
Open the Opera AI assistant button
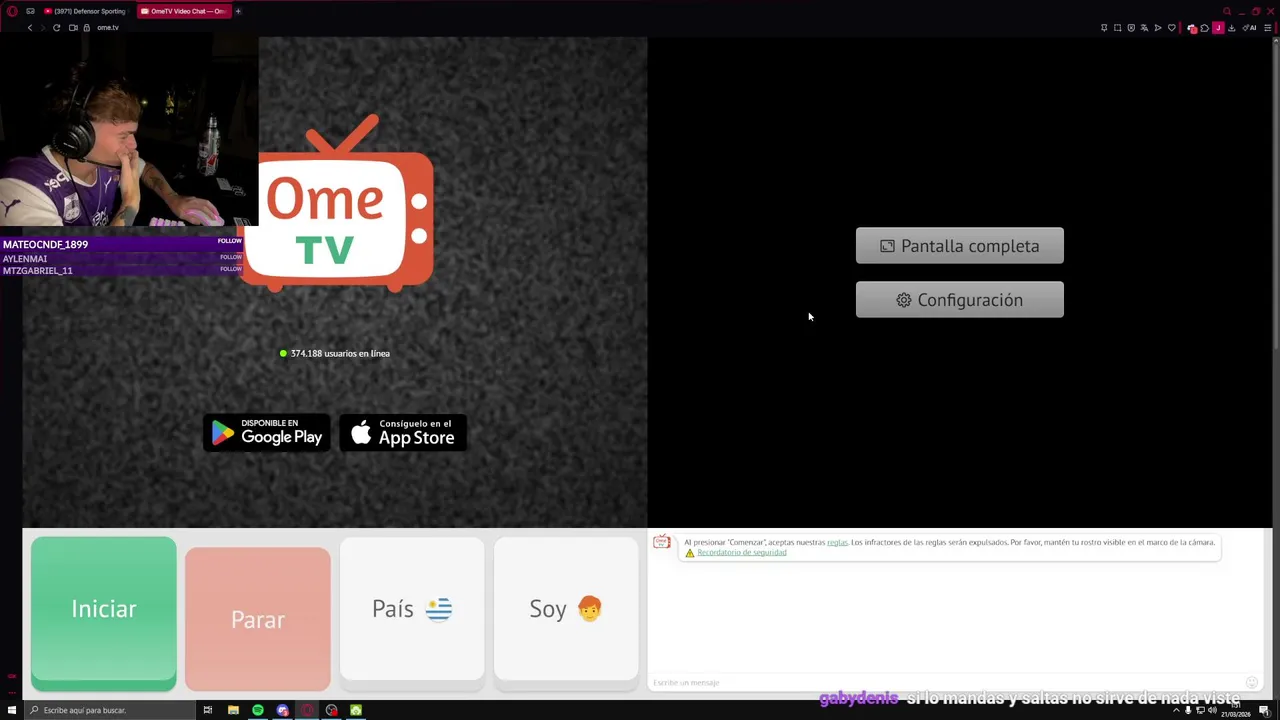pyautogui.click(x=1250, y=28)
